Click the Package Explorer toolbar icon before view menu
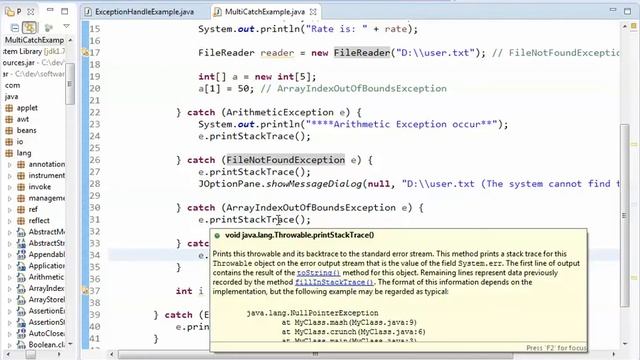 click(49, 28)
